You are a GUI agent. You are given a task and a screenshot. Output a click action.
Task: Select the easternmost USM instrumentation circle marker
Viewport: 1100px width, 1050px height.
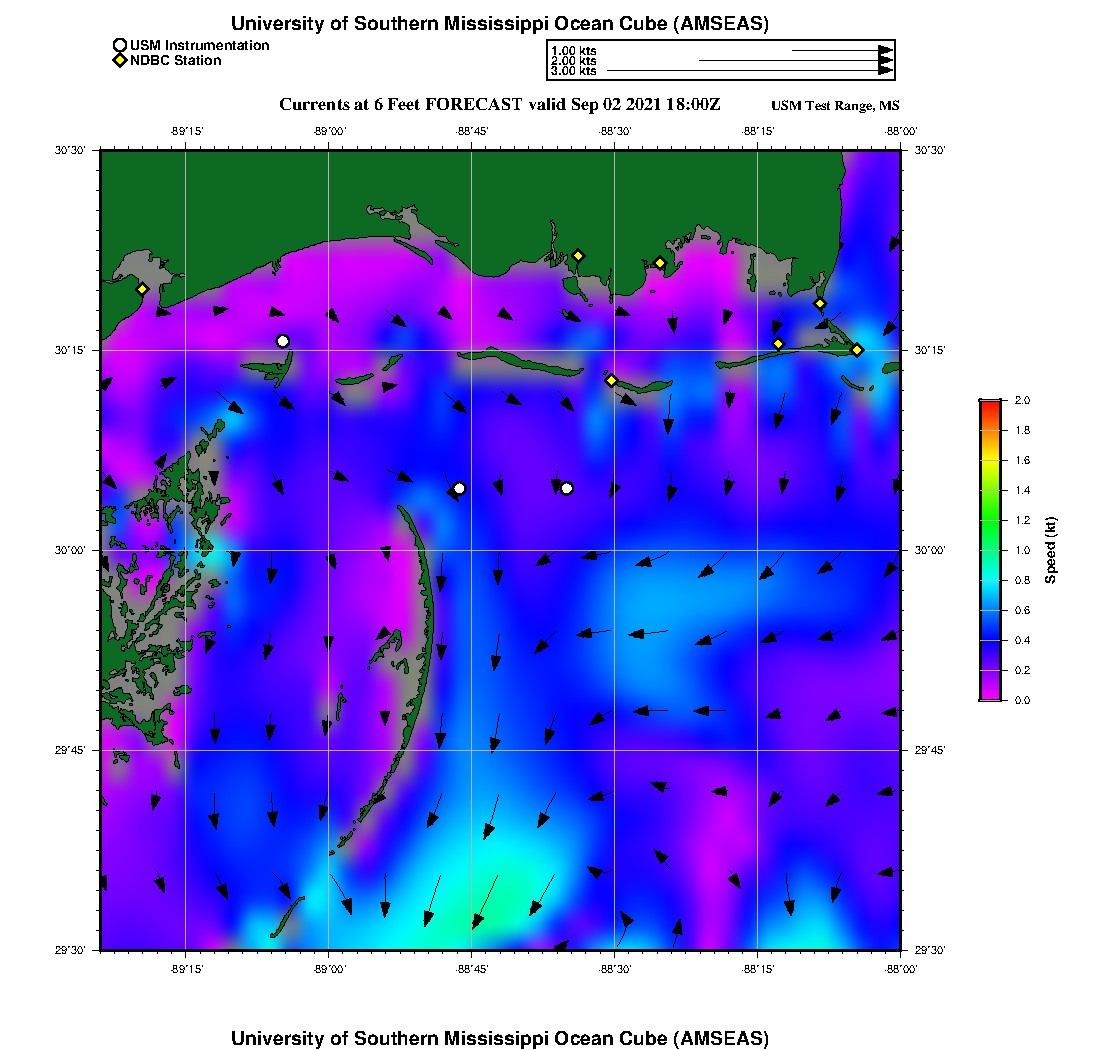(567, 488)
